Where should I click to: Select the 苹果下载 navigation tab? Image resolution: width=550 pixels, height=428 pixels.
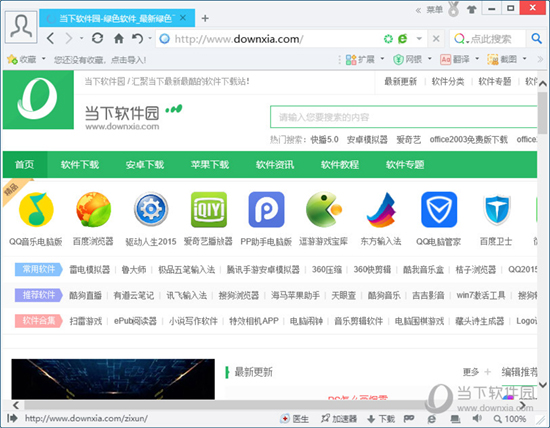(x=210, y=165)
